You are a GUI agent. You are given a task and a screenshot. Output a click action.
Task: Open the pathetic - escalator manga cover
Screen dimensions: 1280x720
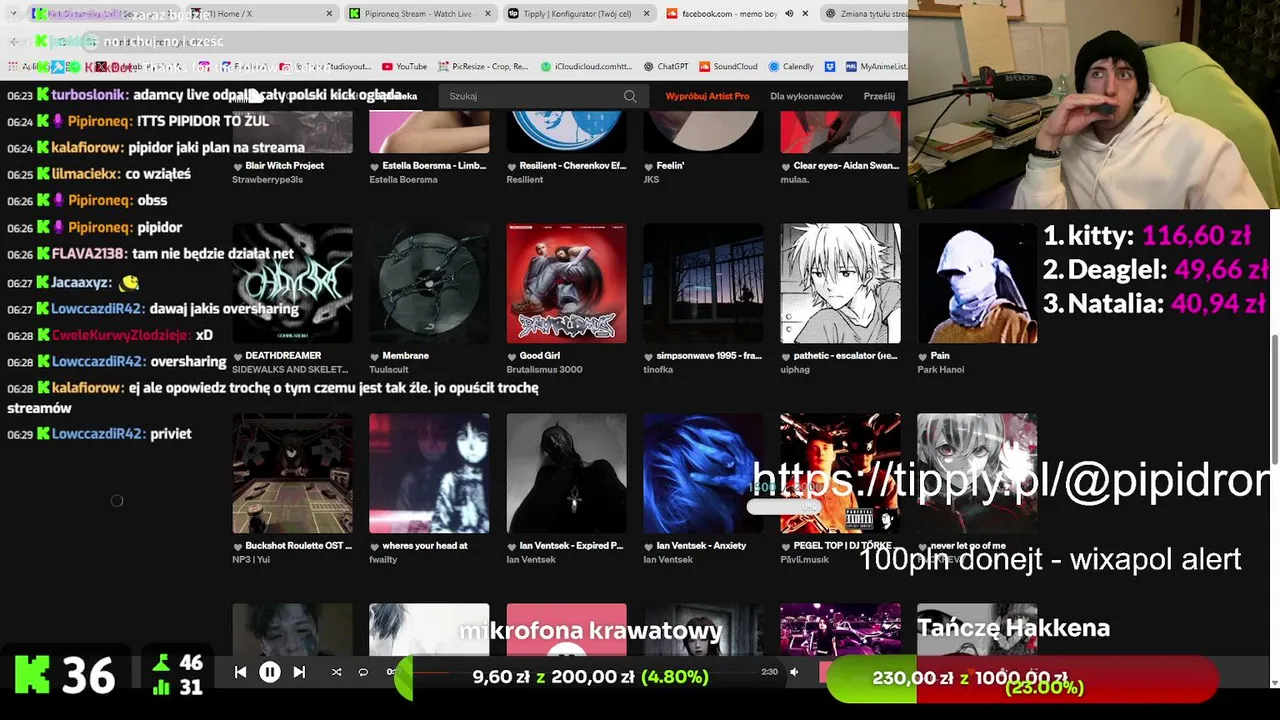(840, 283)
